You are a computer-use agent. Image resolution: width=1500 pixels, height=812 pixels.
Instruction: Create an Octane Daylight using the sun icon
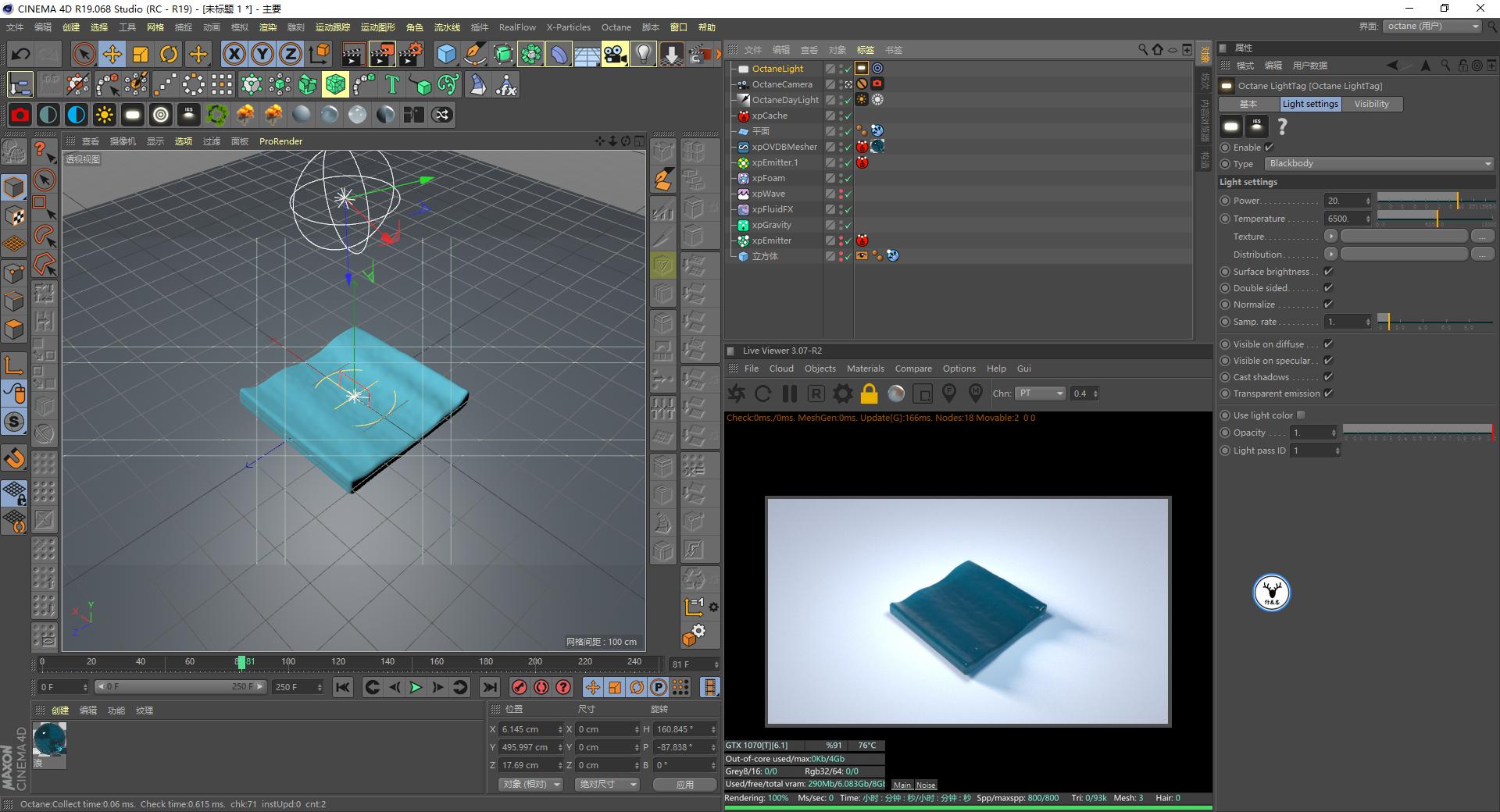(104, 115)
